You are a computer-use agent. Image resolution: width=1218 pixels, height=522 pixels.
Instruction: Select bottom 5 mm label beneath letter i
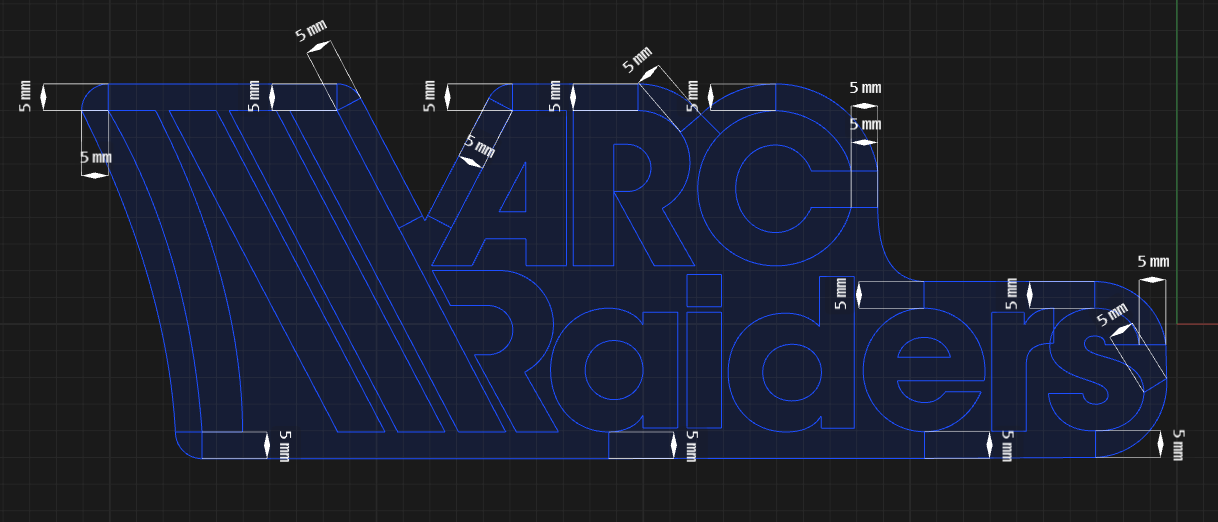[690, 446]
